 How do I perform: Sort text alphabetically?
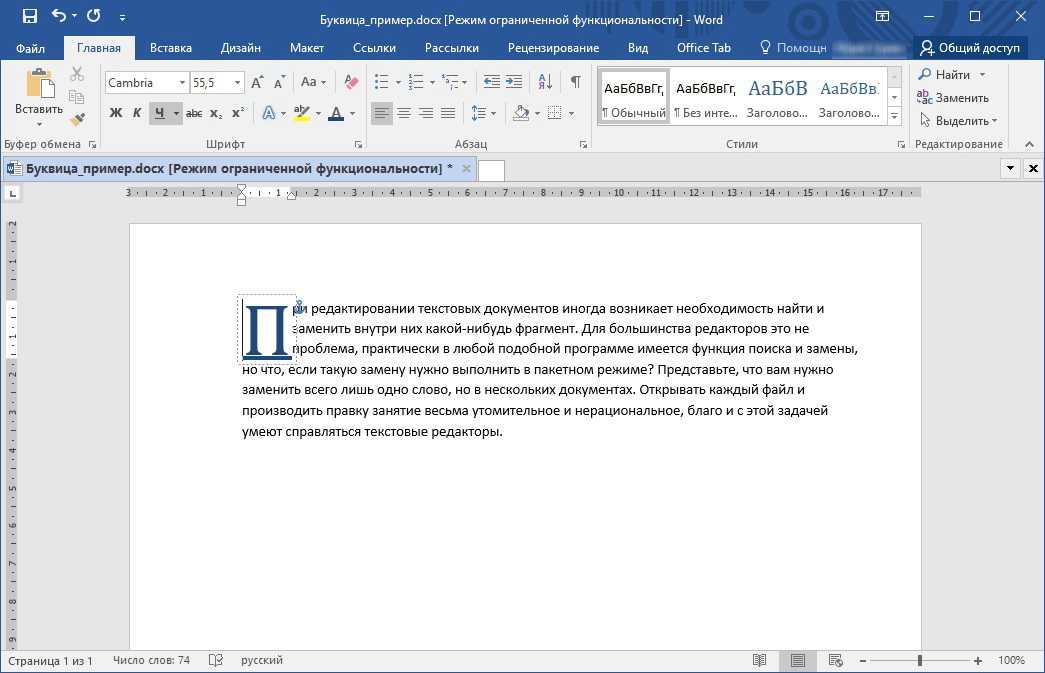[545, 83]
